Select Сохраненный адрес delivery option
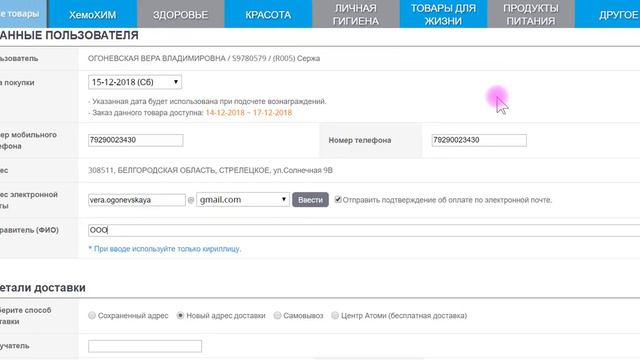Image resolution: width=640 pixels, height=360 pixels. click(x=92, y=316)
